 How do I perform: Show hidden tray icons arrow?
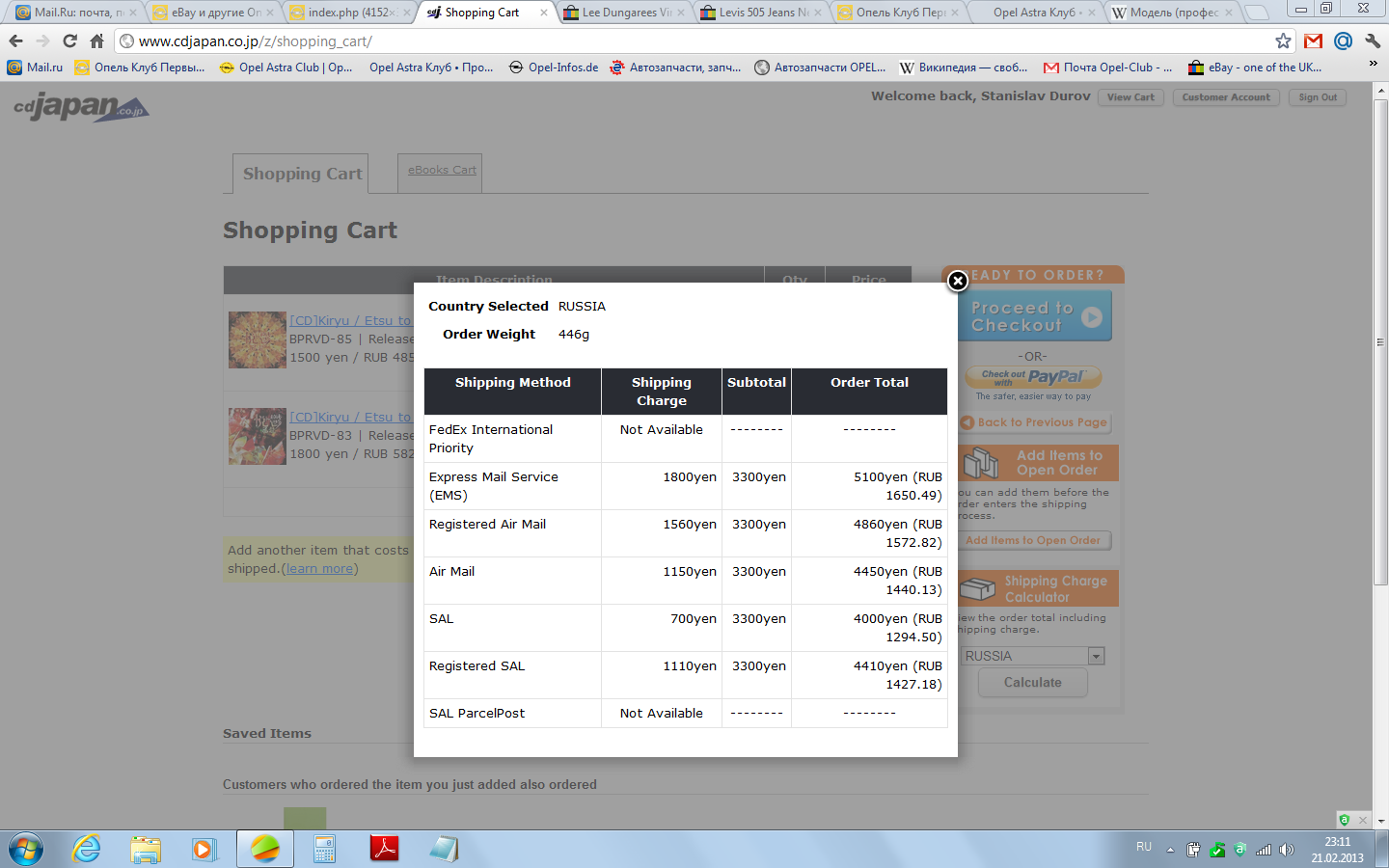(x=1169, y=850)
